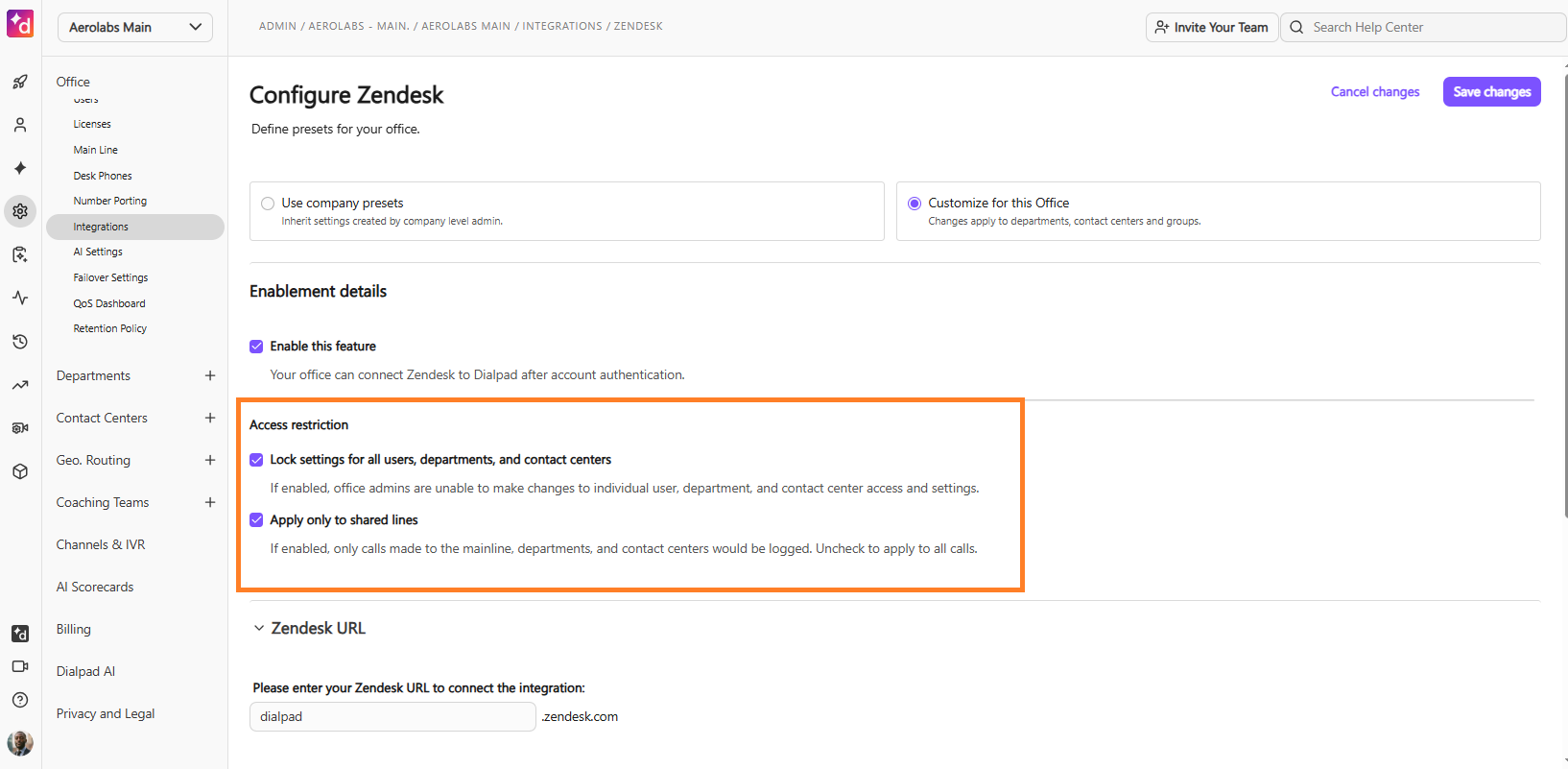Image resolution: width=1568 pixels, height=769 pixels.
Task: Open the analytics trend arrow icon
Action: pos(20,385)
